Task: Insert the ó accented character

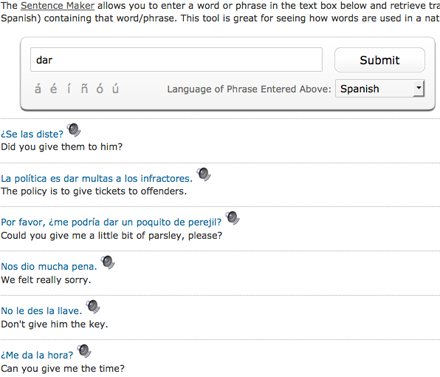Action: (100, 89)
